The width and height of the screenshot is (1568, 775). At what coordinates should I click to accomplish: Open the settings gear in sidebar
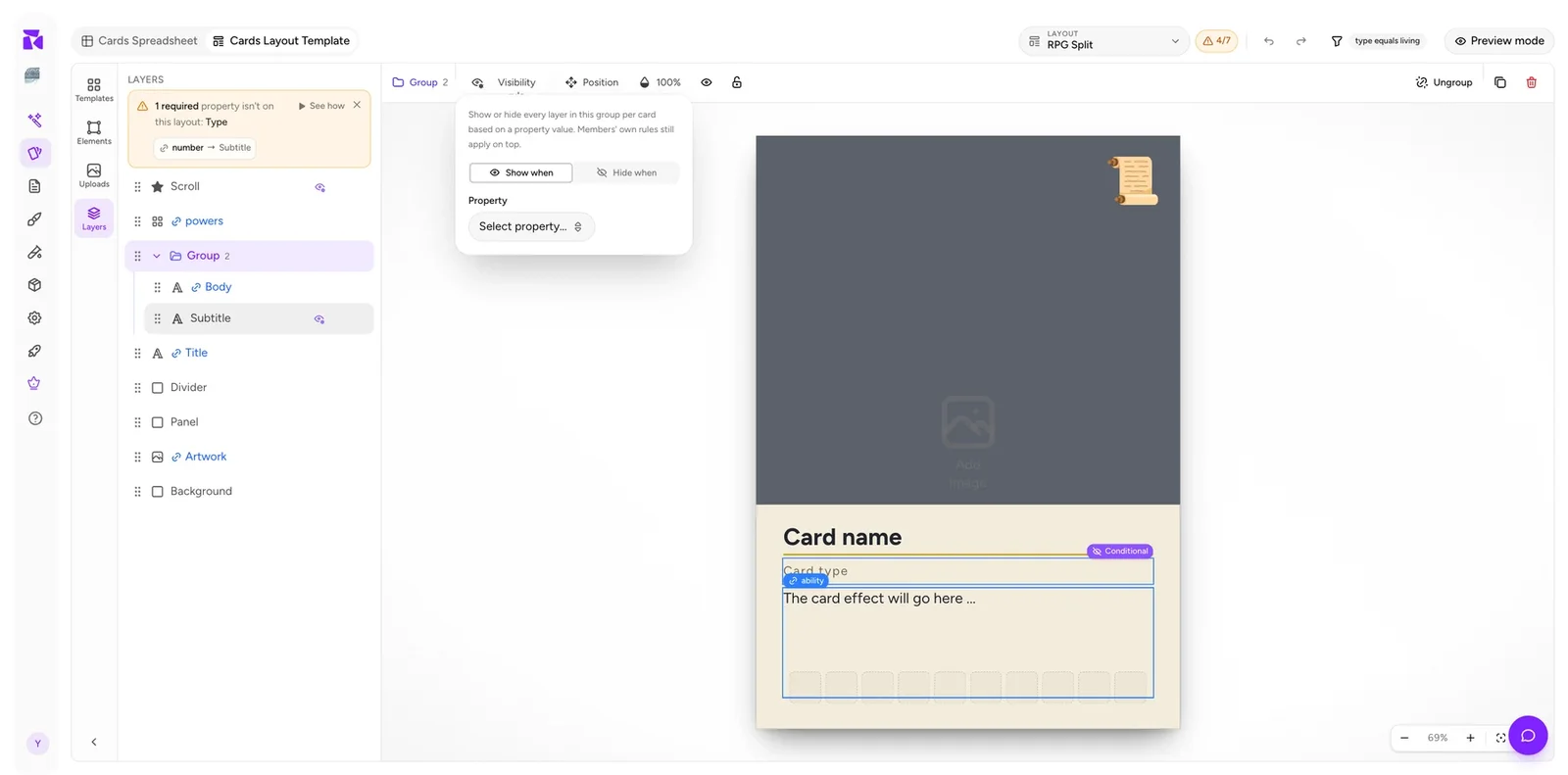[34, 317]
